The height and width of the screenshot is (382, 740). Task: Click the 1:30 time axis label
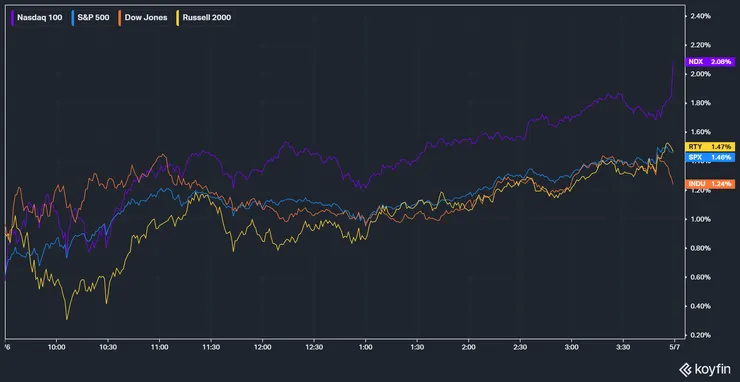[417, 347]
